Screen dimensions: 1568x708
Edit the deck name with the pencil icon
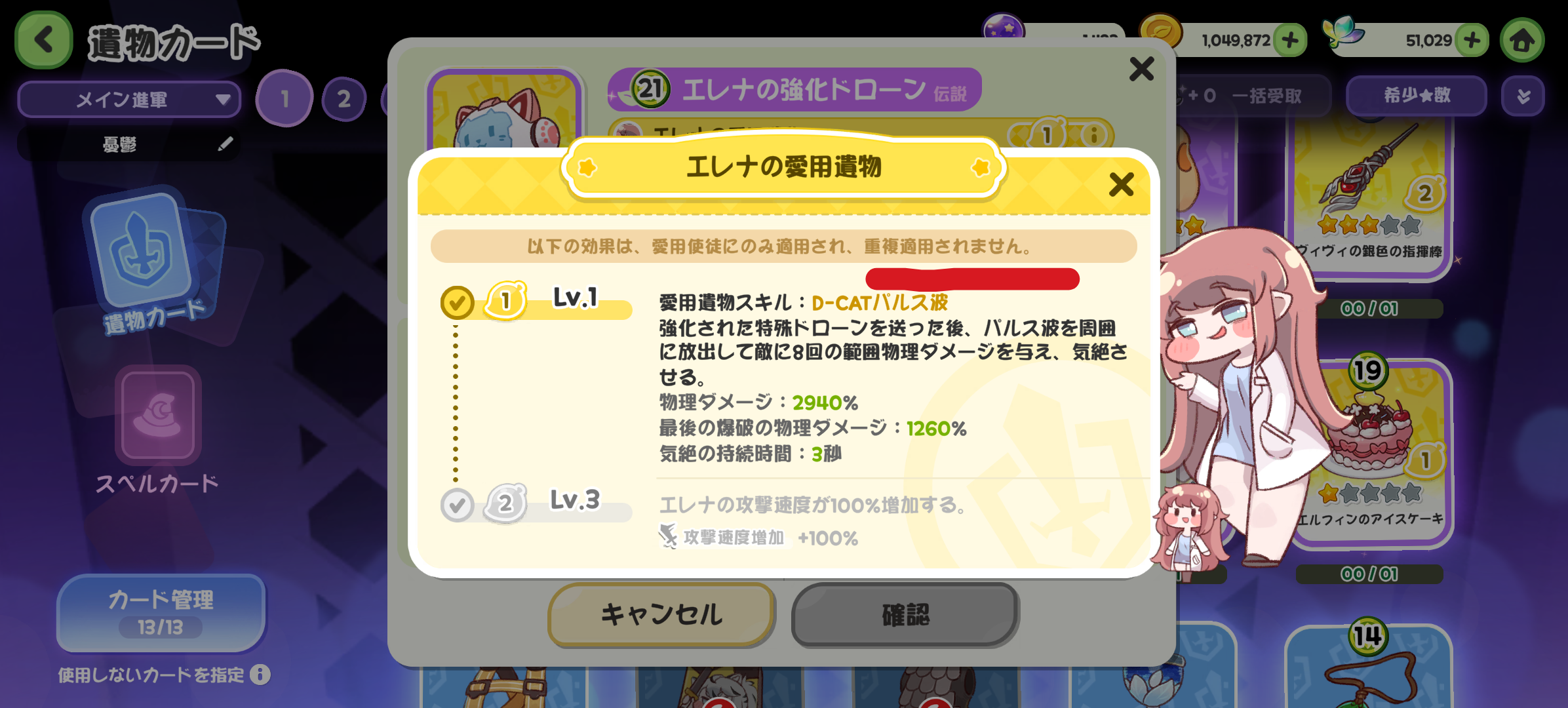click(x=225, y=144)
